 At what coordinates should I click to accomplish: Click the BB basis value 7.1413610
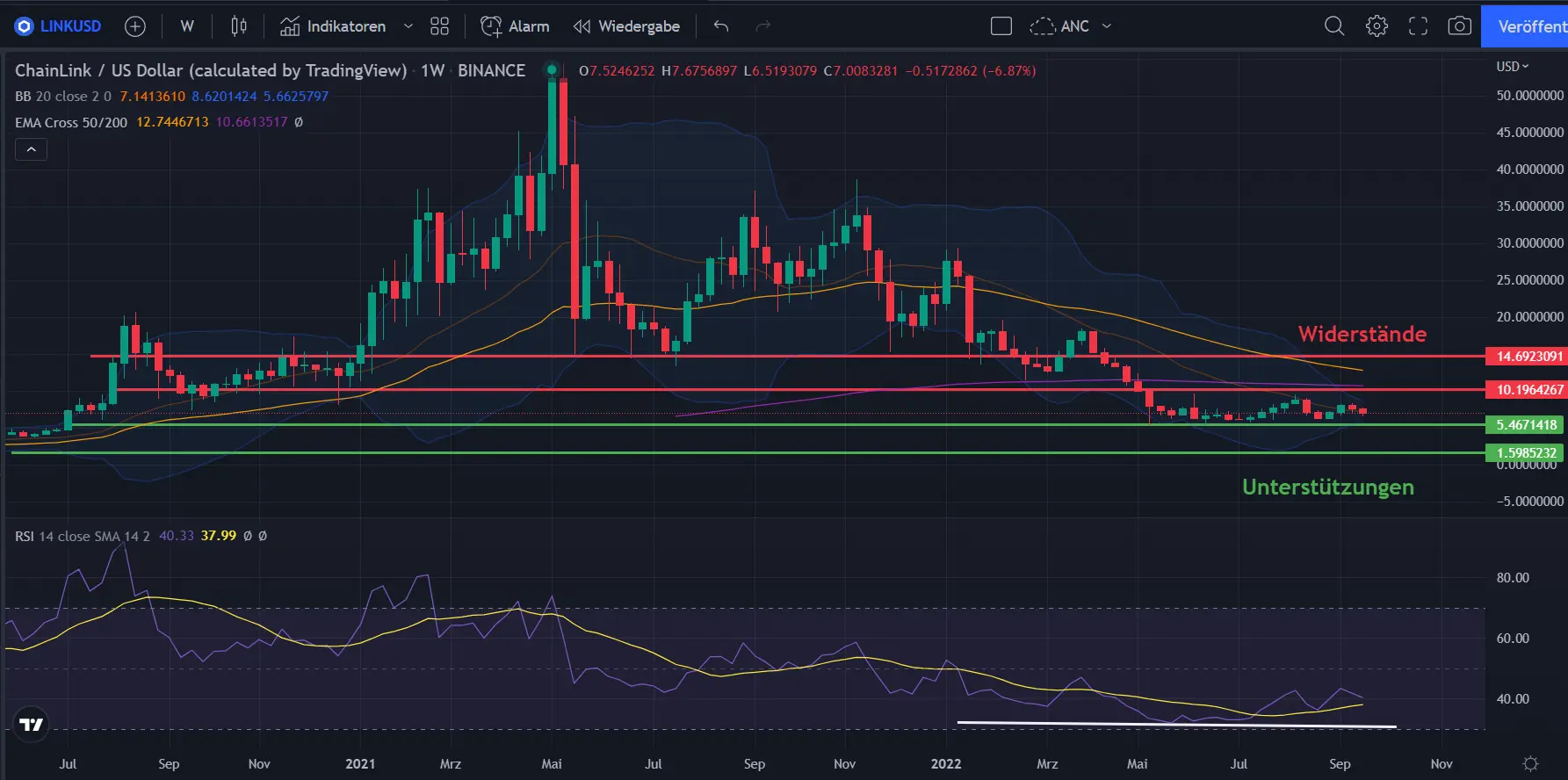pos(153,97)
